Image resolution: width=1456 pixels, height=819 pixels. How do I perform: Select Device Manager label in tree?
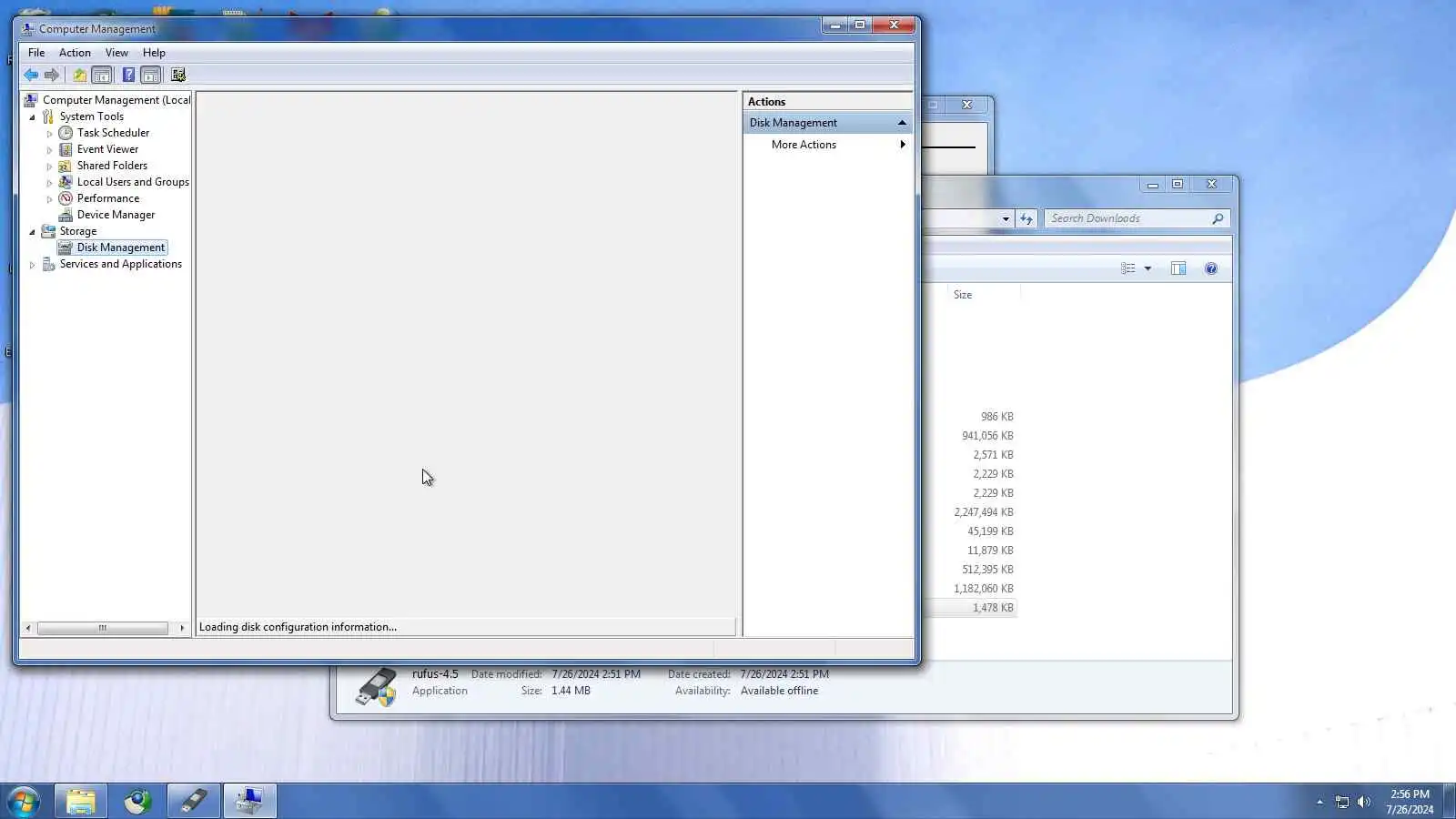116,215
